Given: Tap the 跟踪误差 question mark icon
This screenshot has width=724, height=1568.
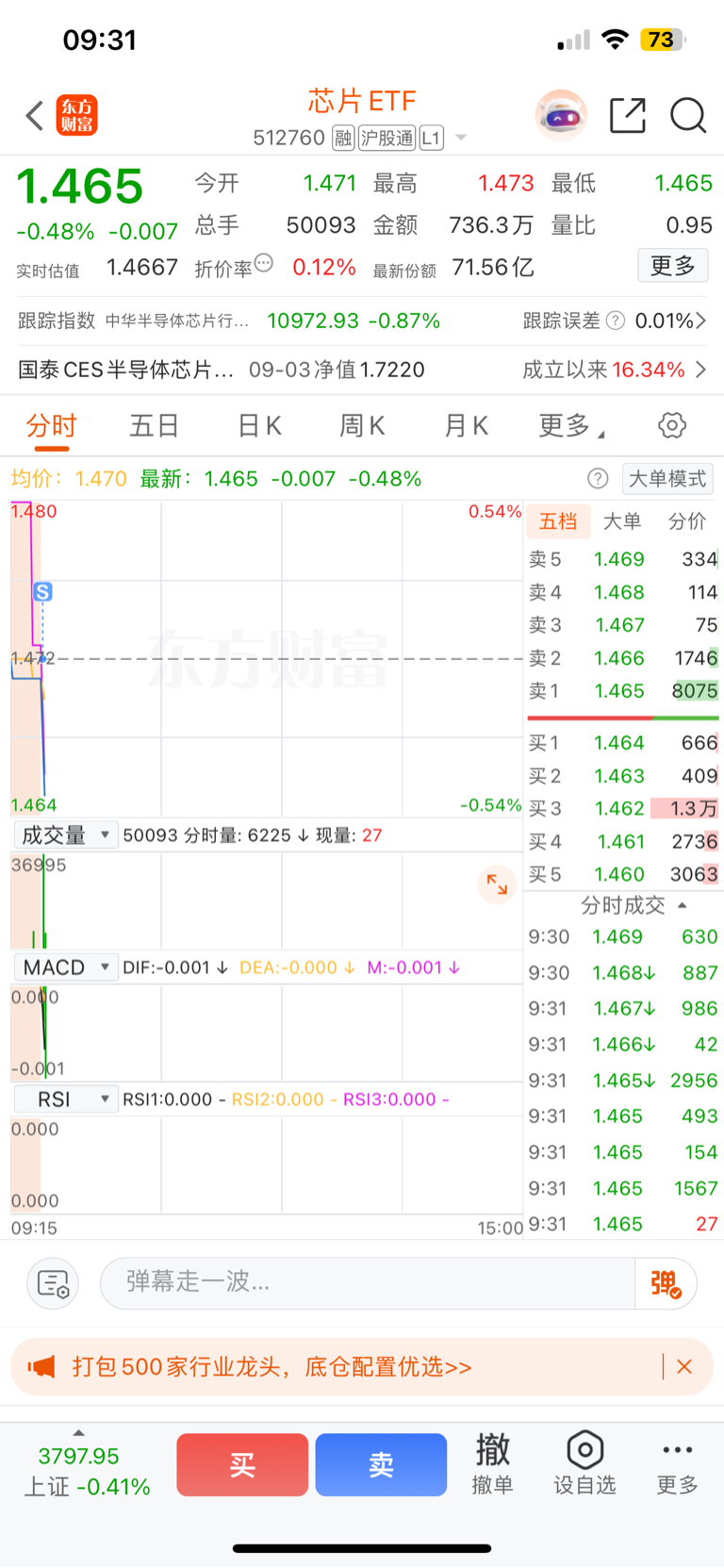Looking at the screenshot, I should (x=616, y=321).
